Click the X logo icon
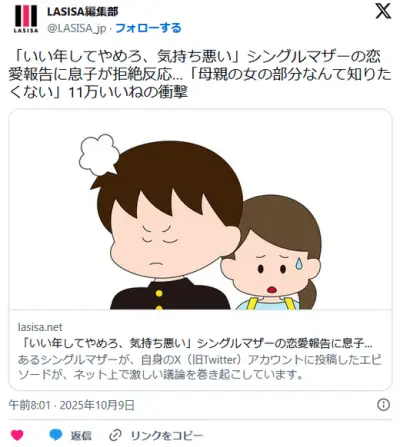The width and height of the screenshot is (400, 447). (x=383, y=12)
